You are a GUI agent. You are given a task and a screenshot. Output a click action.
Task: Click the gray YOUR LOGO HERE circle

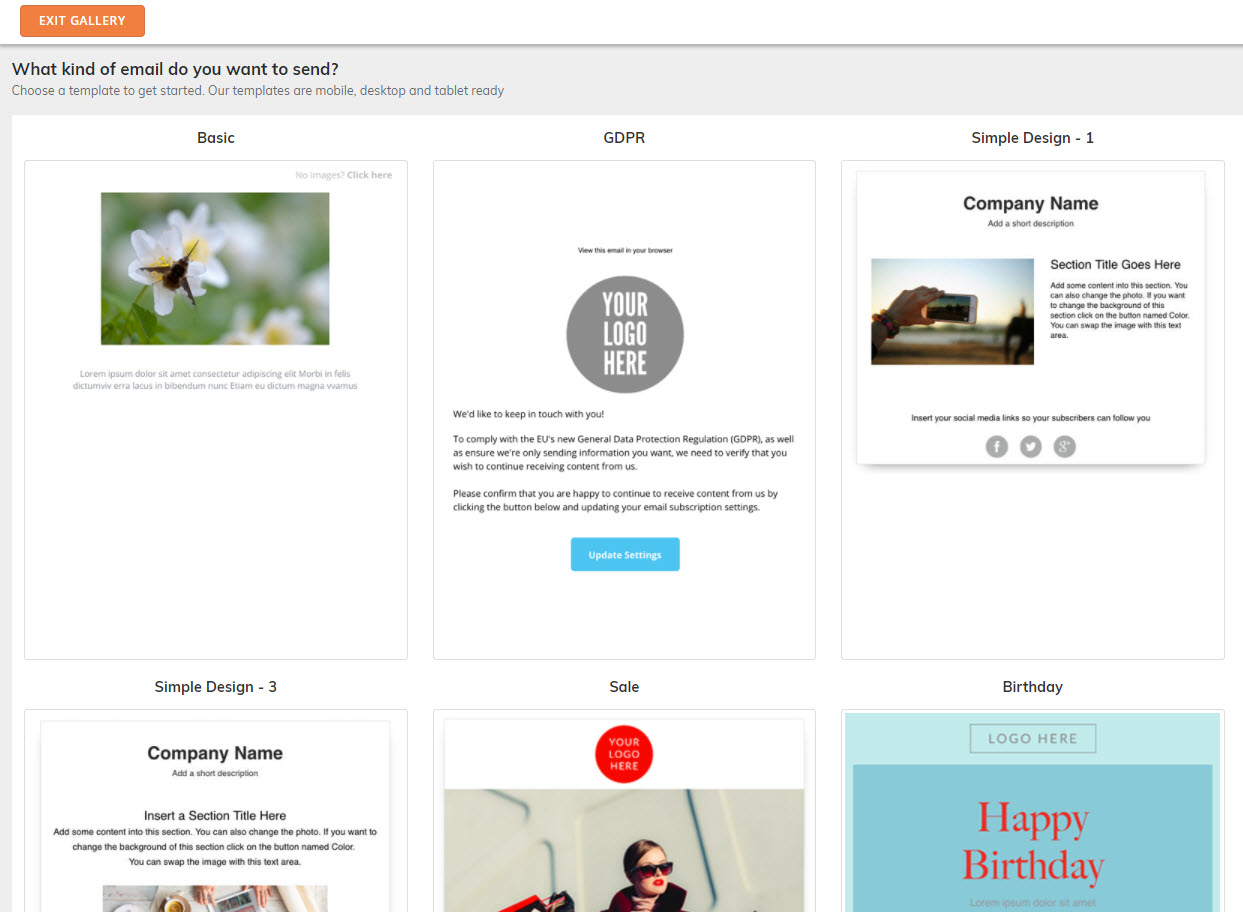tap(625, 334)
